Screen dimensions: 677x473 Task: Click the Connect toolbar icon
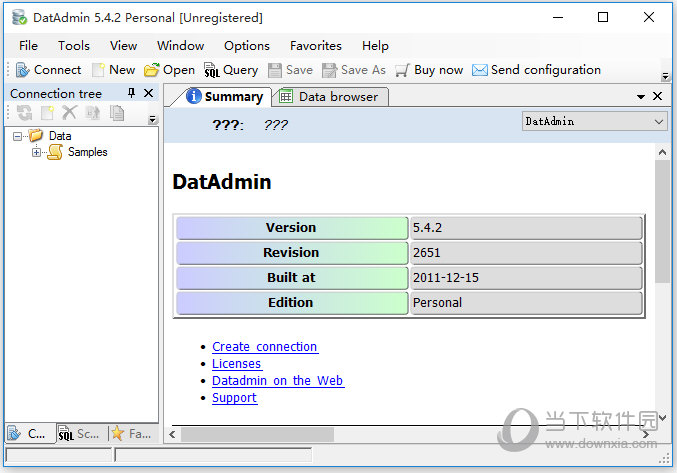pyautogui.click(x=22, y=70)
